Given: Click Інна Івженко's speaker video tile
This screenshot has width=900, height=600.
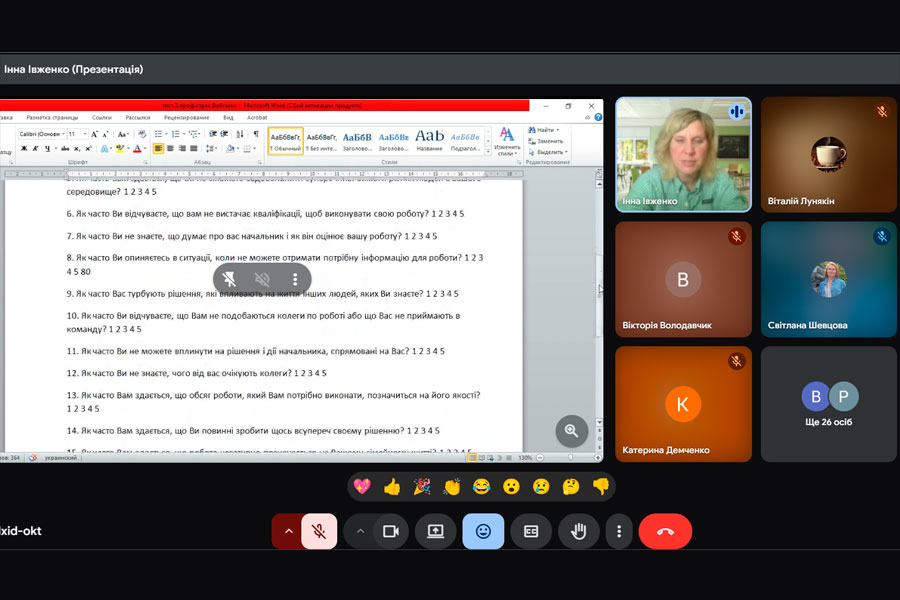Looking at the screenshot, I should [683, 154].
